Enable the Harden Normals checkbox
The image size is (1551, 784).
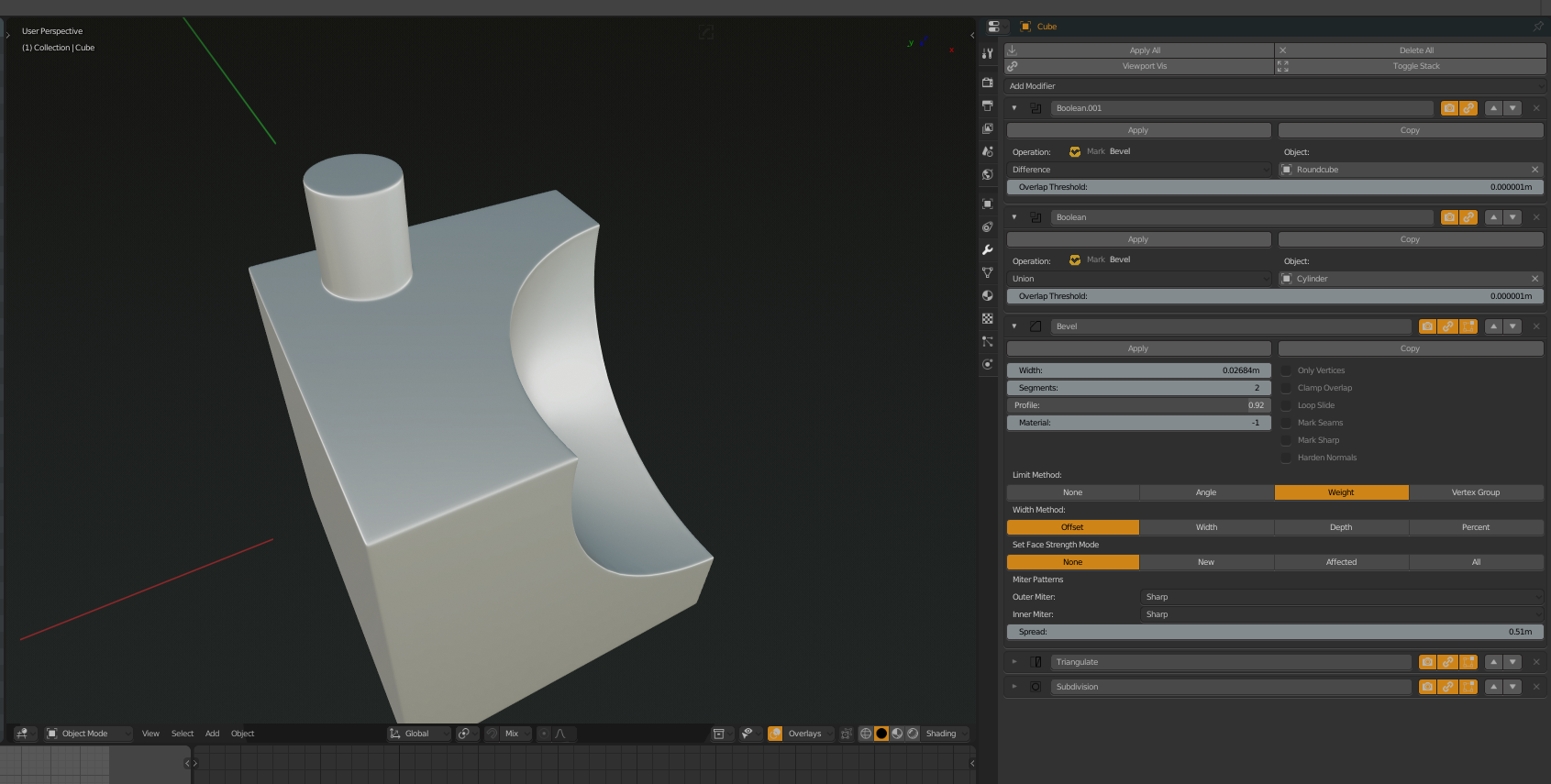[x=1286, y=458]
